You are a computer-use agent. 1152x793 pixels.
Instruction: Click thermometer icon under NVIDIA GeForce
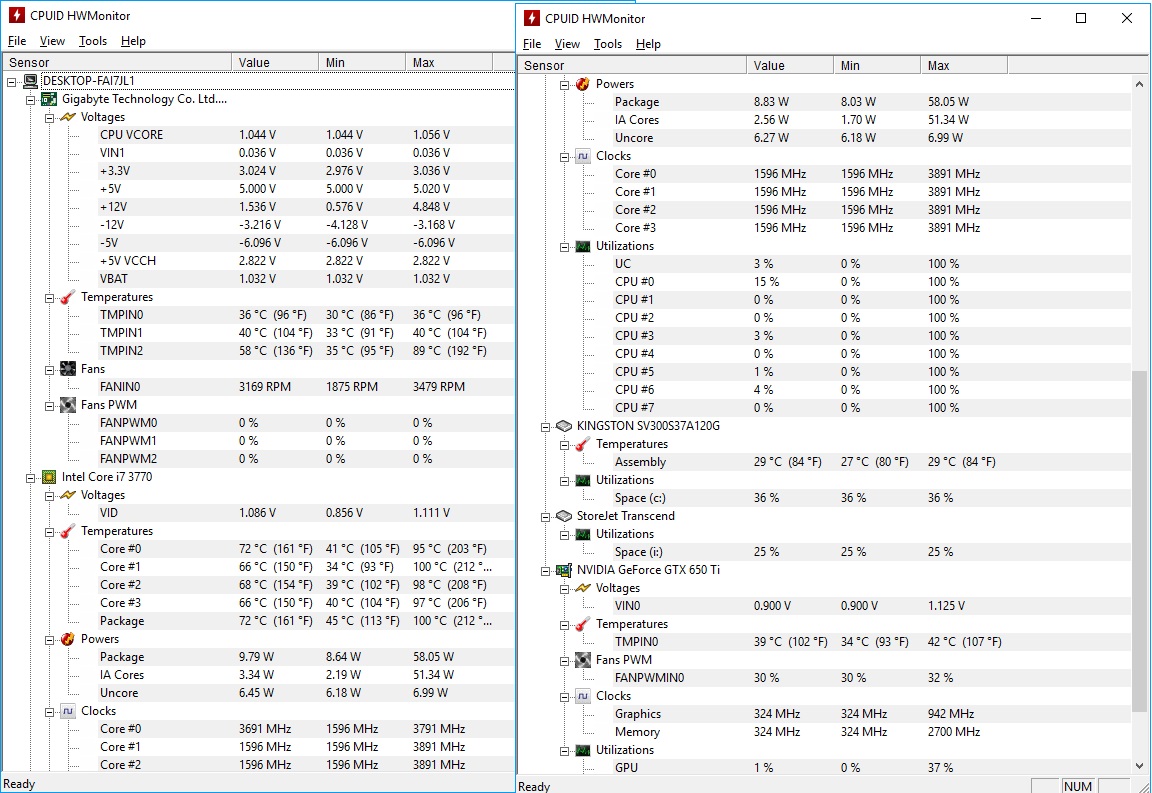coord(583,624)
